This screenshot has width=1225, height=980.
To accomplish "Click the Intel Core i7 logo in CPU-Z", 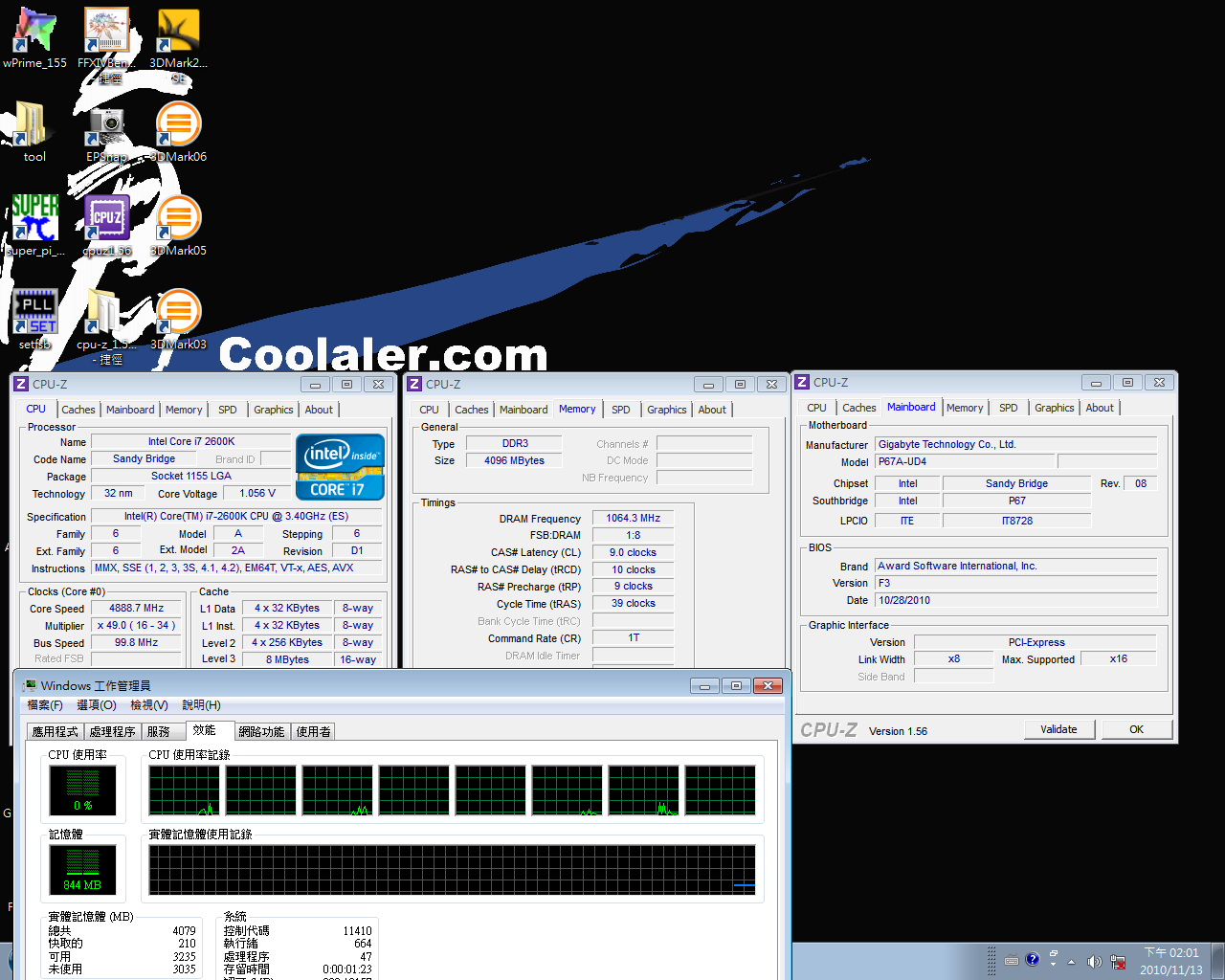I will point(341,467).
